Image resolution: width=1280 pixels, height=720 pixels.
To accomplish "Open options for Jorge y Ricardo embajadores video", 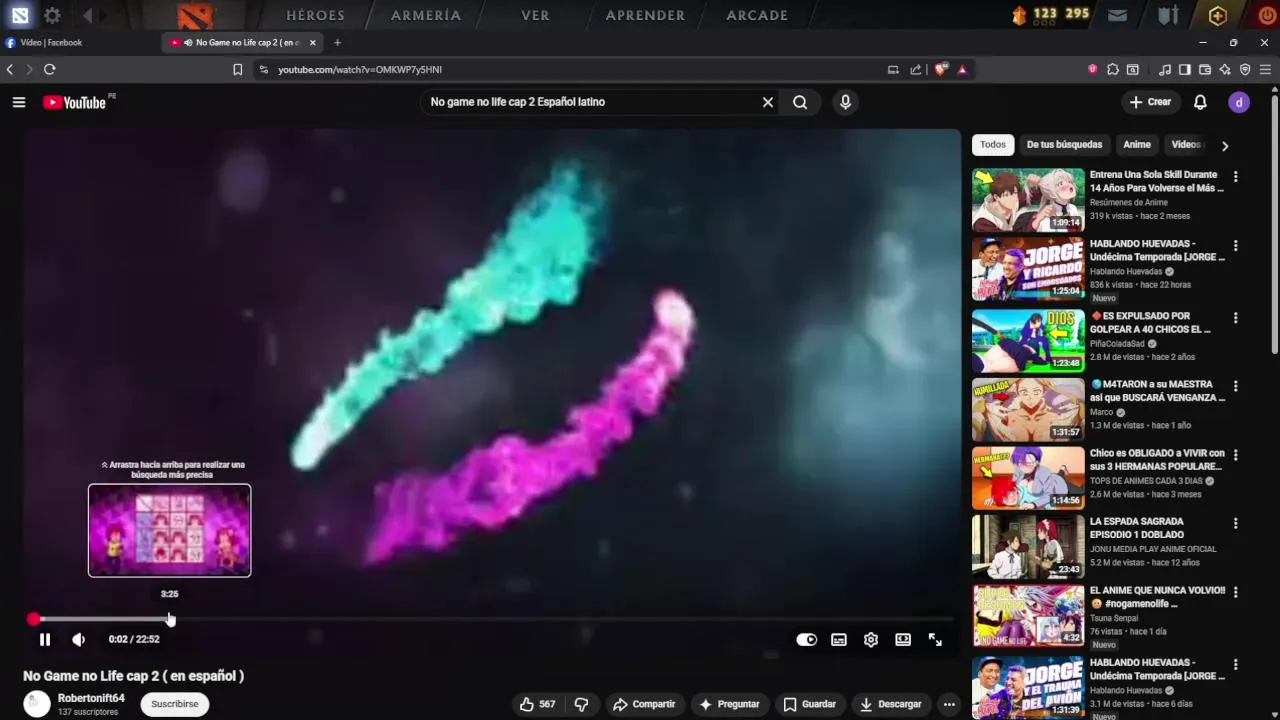I will (1236, 246).
